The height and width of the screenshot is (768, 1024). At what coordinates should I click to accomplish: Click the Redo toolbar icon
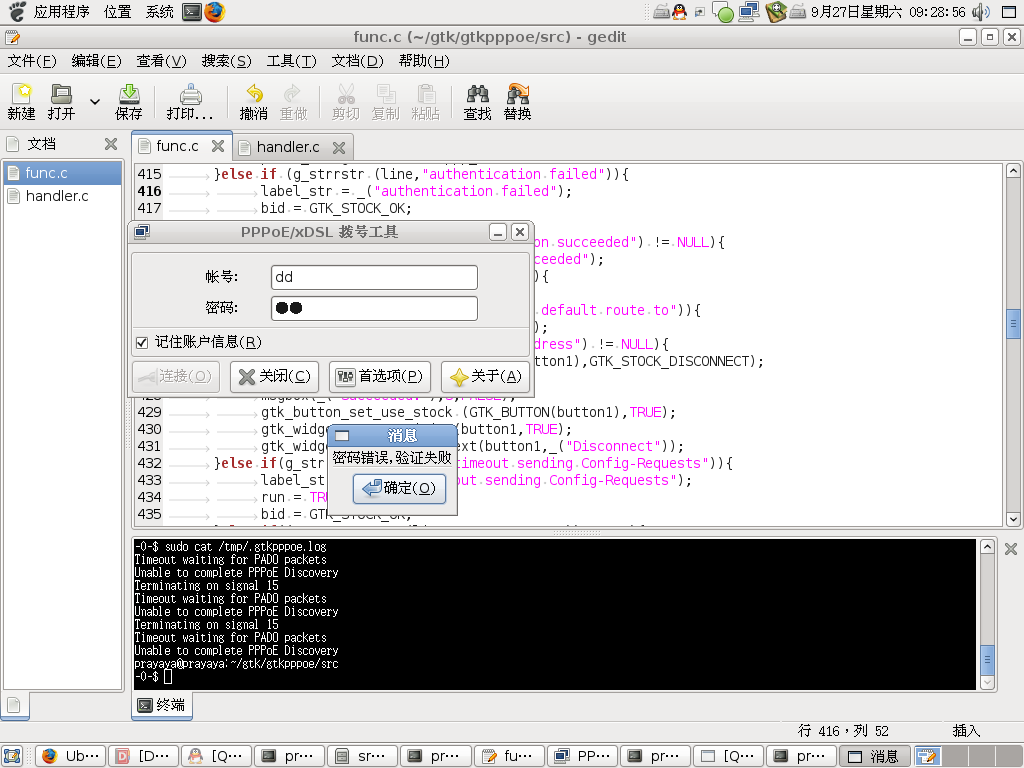[x=293, y=102]
